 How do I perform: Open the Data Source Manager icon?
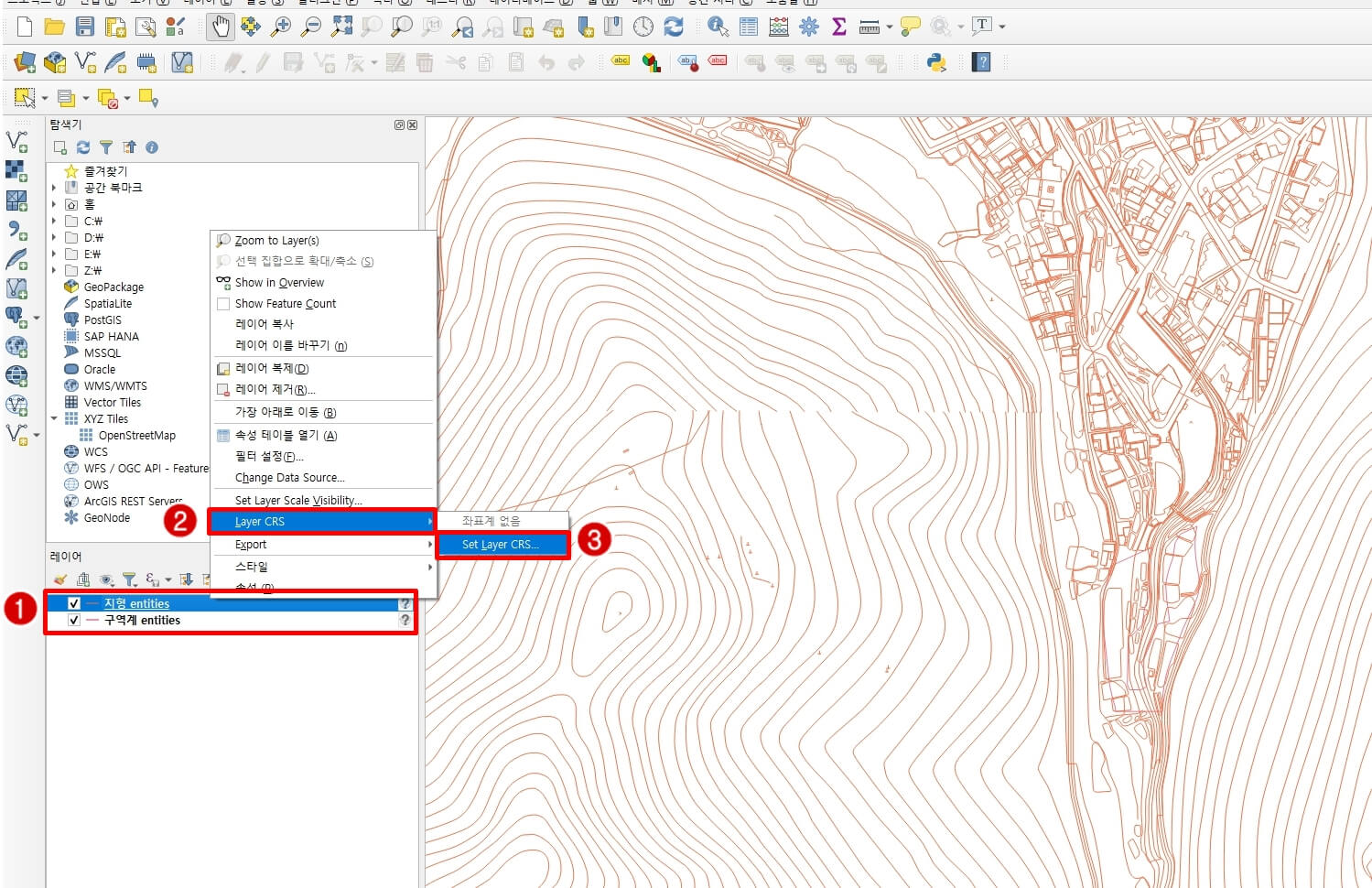[x=25, y=62]
